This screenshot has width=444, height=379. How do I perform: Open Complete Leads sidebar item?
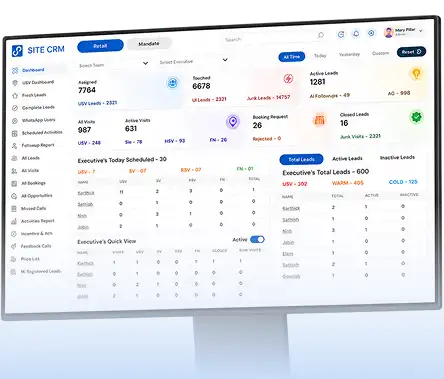[x=38, y=107]
